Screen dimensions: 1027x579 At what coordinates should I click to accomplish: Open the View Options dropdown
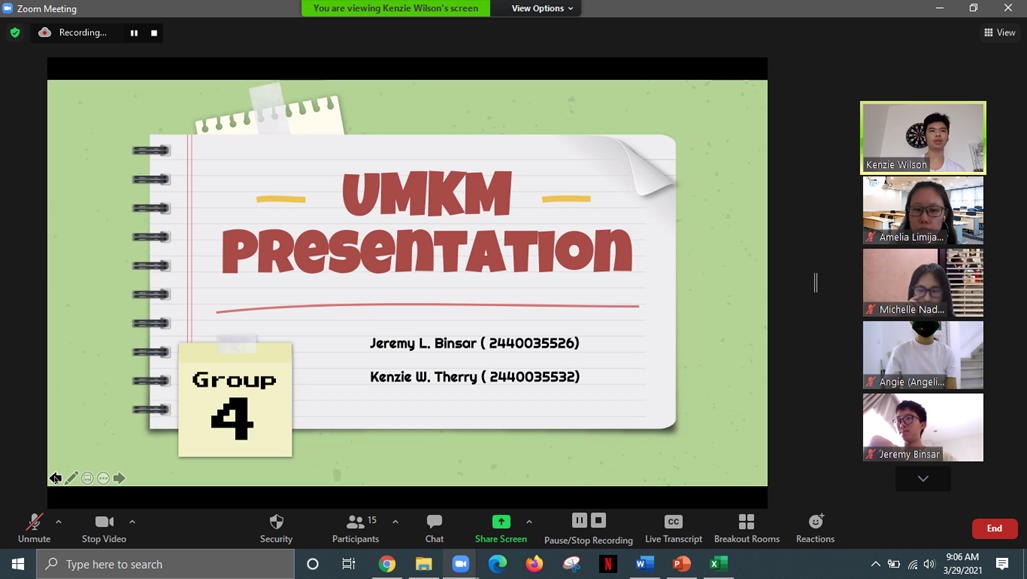click(x=542, y=8)
